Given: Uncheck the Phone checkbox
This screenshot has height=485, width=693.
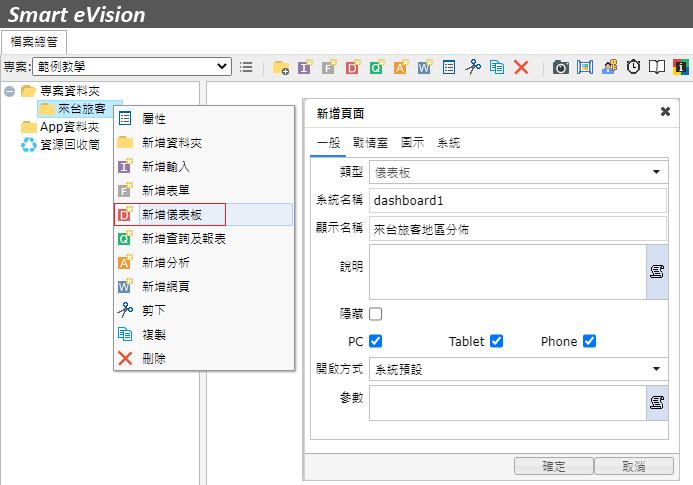Looking at the screenshot, I should tap(589, 341).
